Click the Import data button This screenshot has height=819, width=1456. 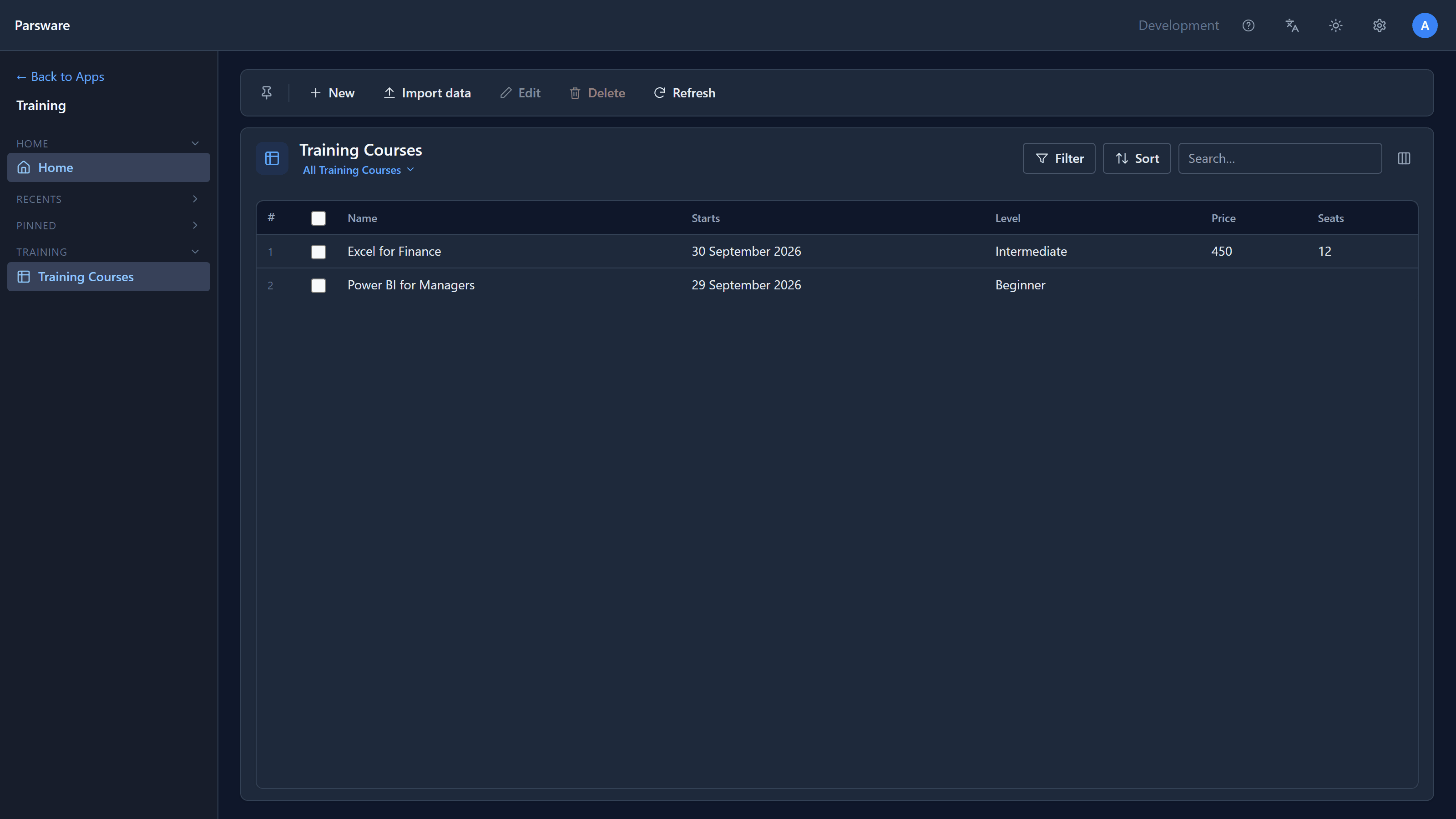click(427, 93)
